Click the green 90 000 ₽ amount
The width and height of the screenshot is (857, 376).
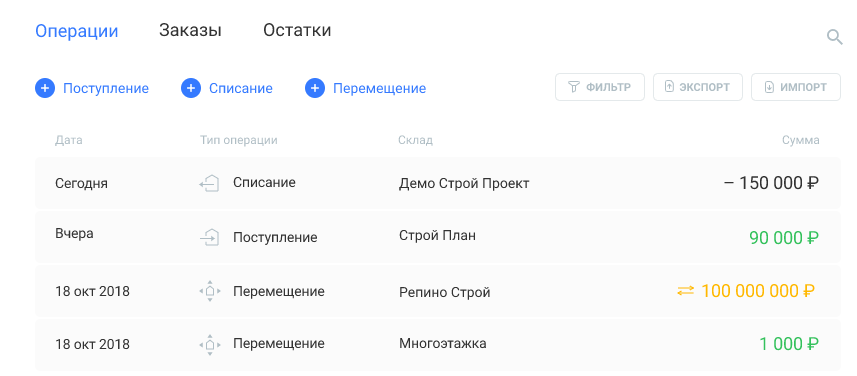(784, 238)
